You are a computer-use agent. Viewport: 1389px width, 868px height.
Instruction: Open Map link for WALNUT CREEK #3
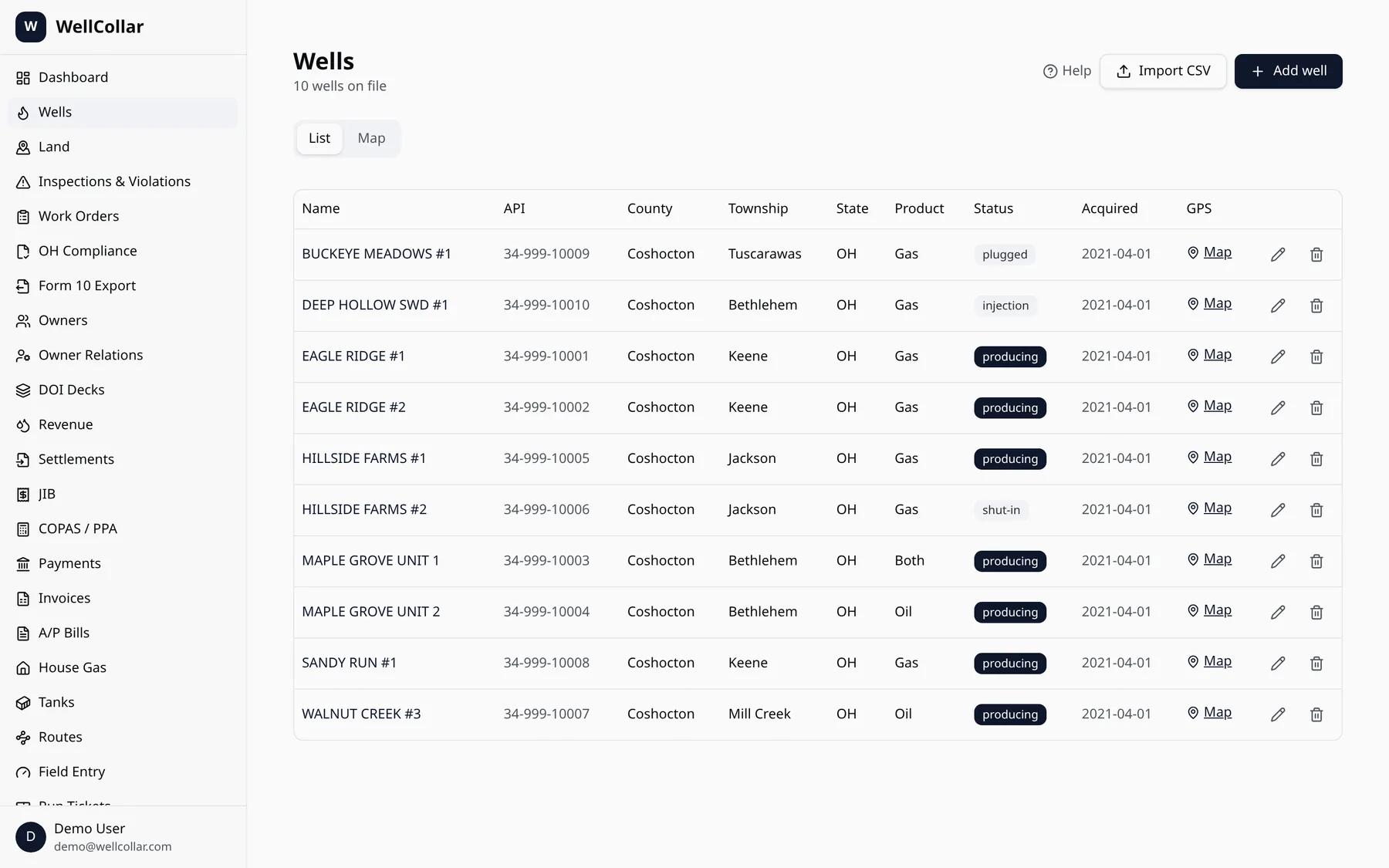[1209, 713]
